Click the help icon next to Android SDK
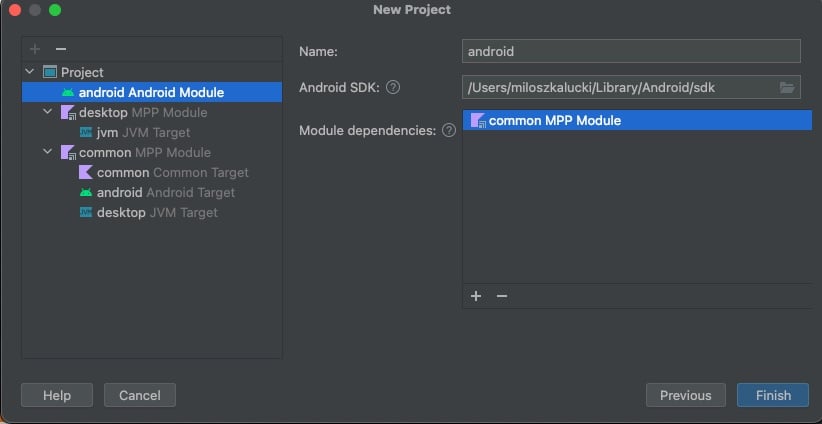822x424 pixels. tap(393, 87)
